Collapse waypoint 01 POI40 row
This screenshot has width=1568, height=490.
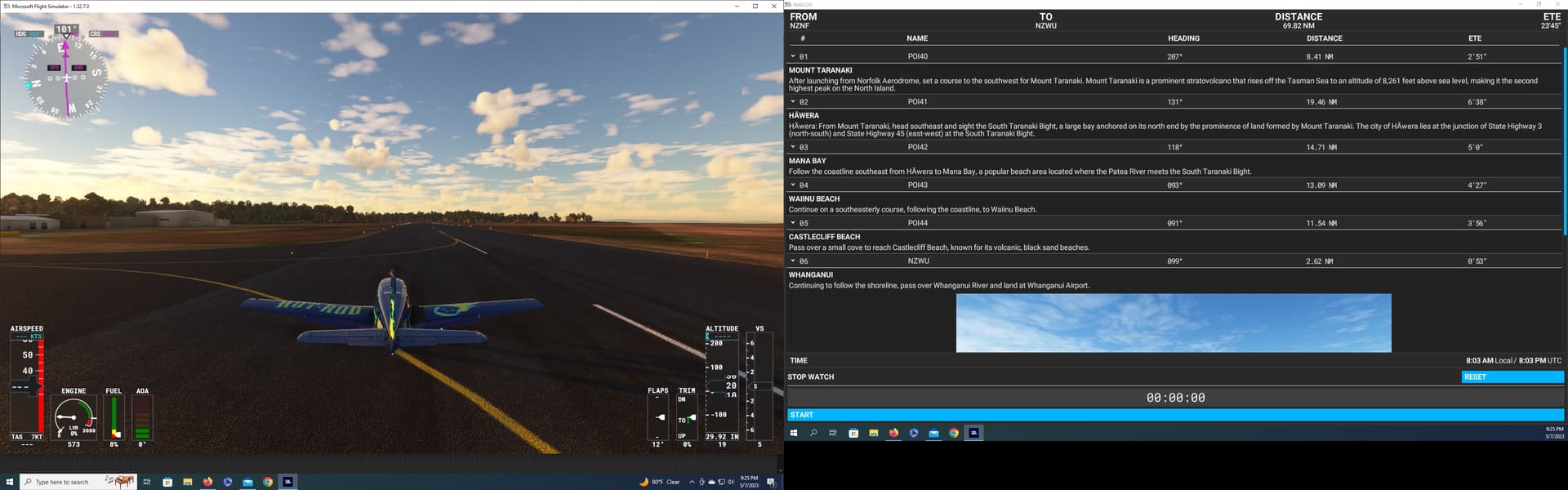[x=792, y=56]
